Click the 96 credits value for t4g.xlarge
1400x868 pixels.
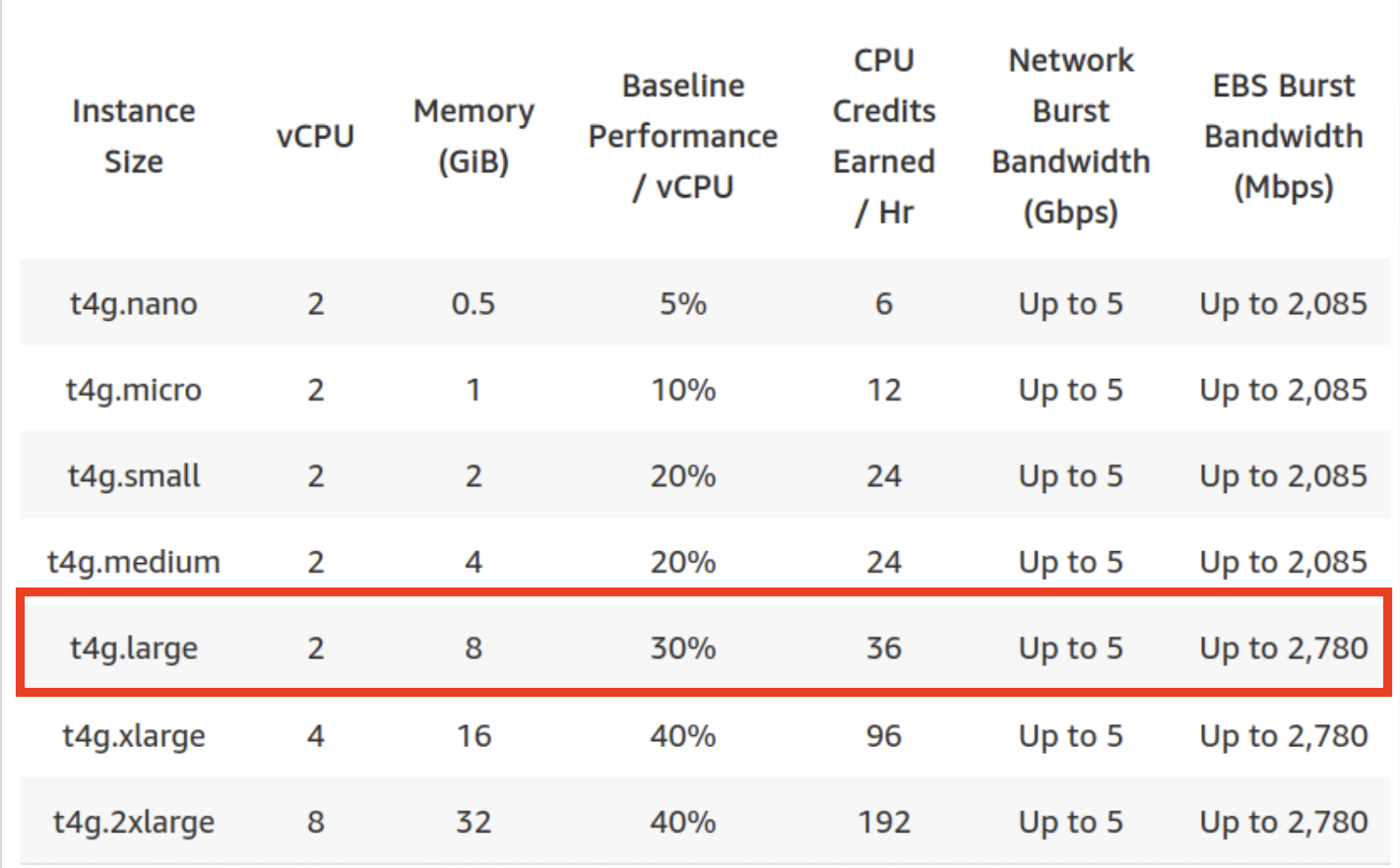point(884,735)
